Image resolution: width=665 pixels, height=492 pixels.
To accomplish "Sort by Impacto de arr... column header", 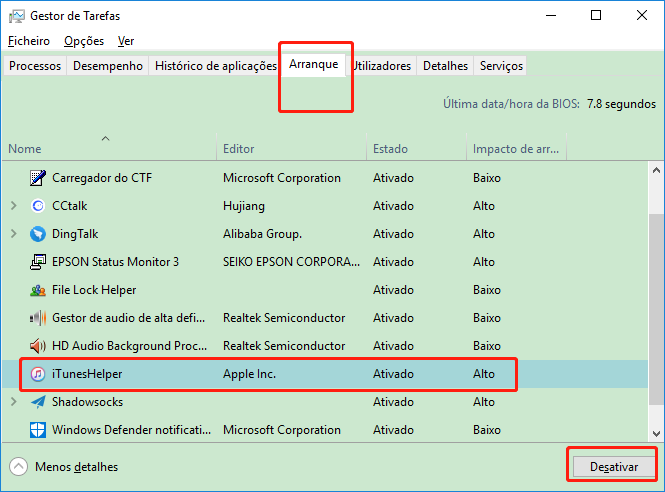I will tap(517, 147).
